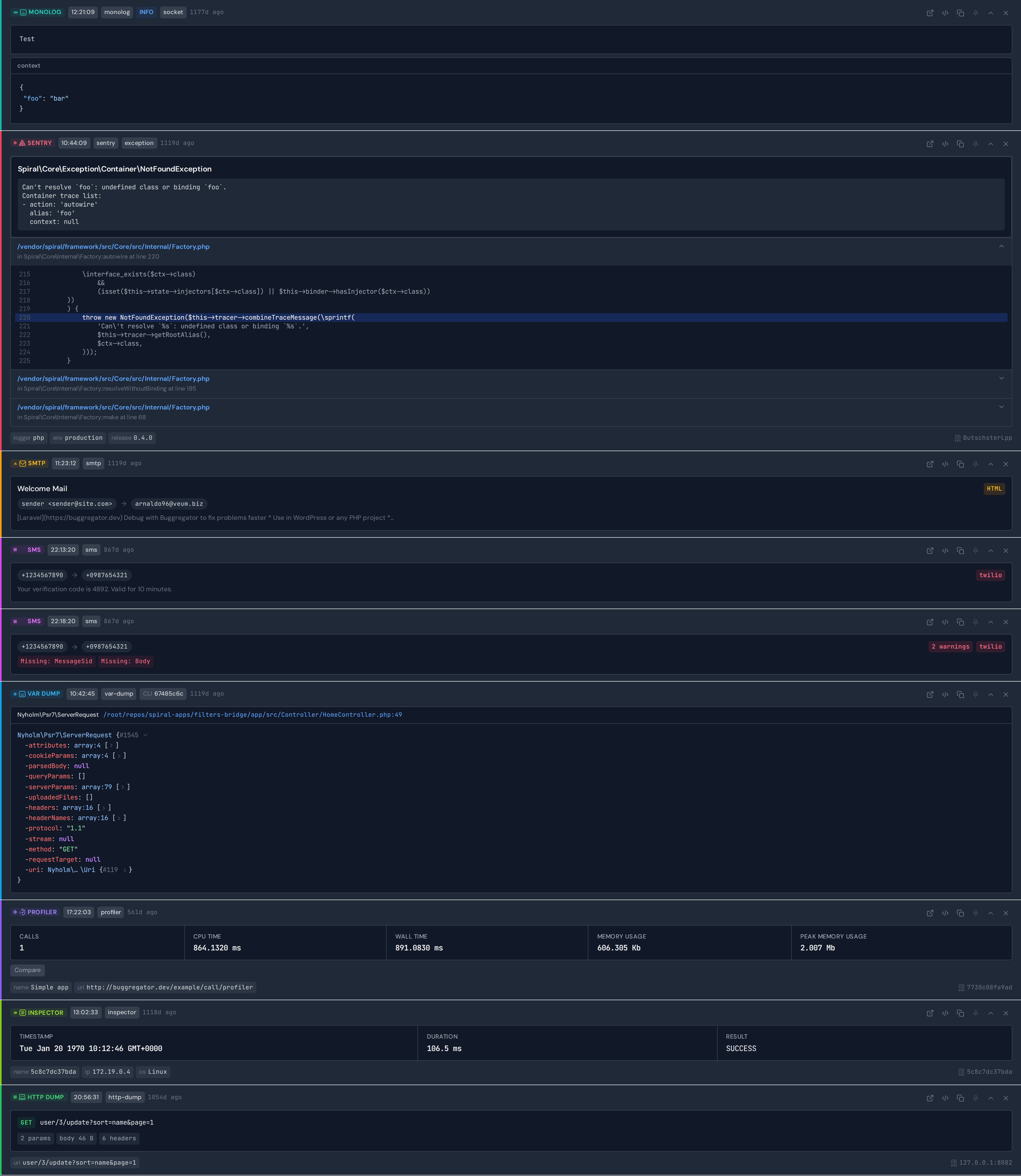Click the '6 headers' tag in HTTP Dump

click(119, 1138)
